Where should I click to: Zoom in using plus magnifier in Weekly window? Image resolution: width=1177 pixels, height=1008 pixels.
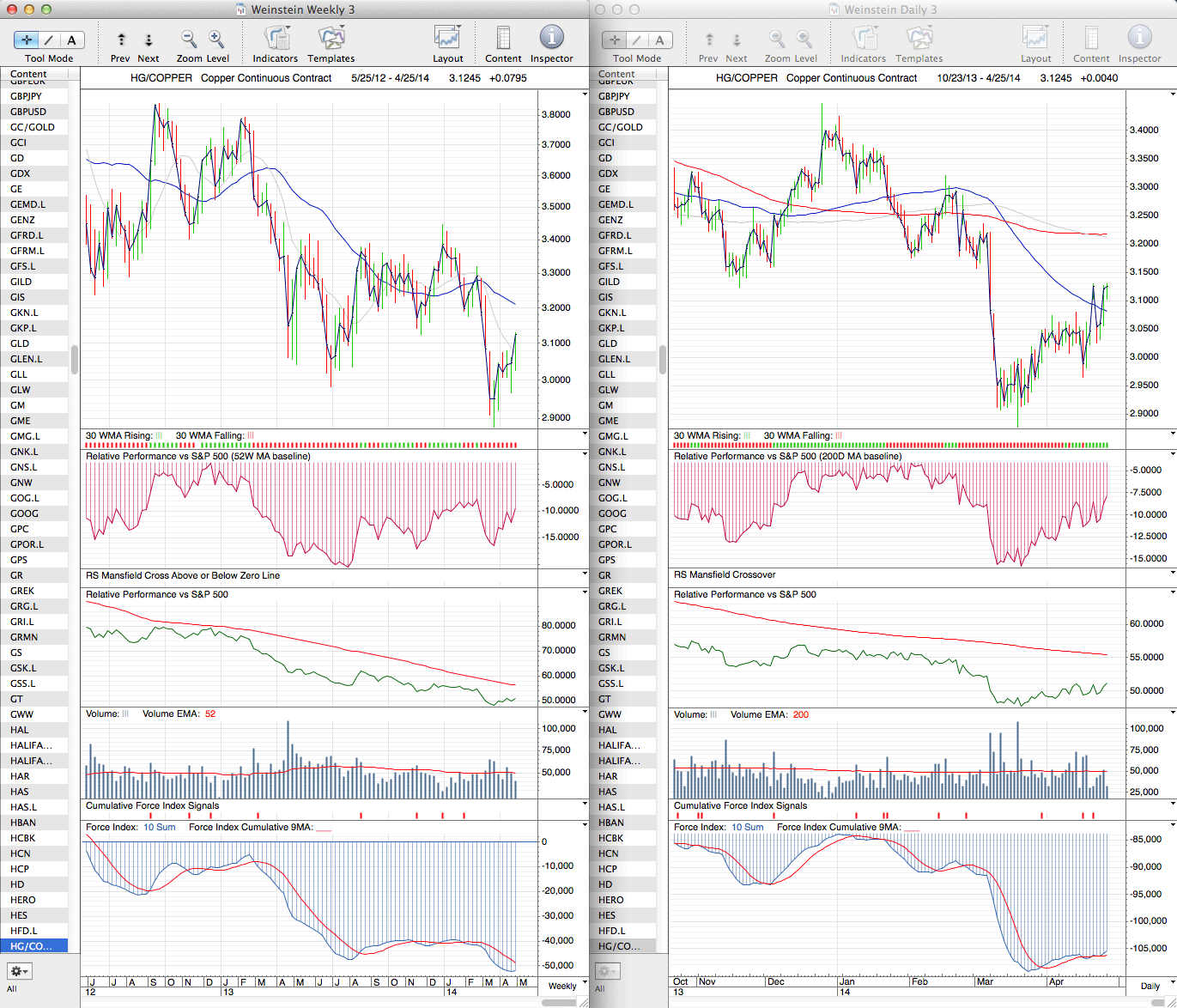(x=216, y=39)
